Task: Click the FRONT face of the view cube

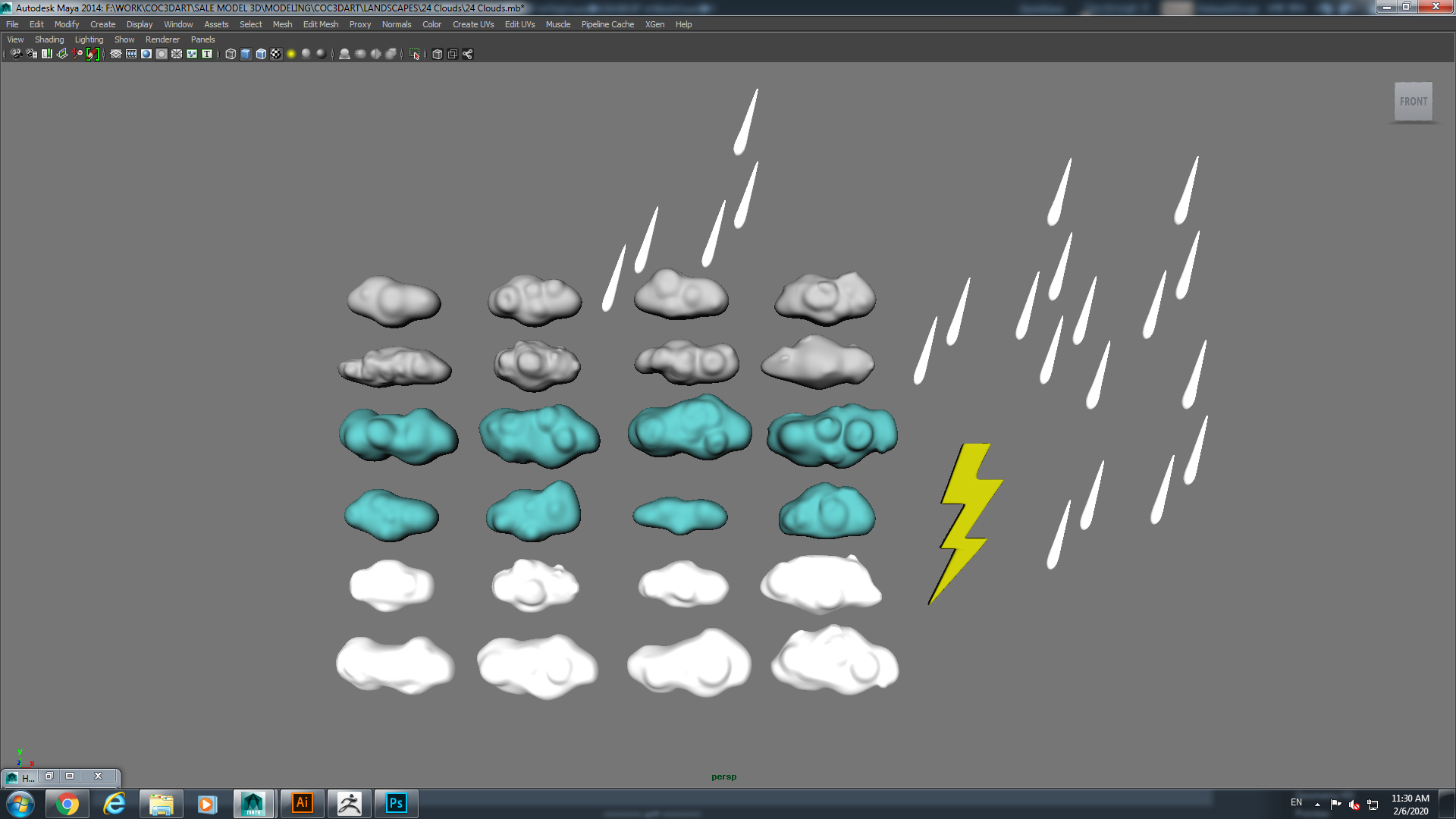Action: tap(1413, 102)
